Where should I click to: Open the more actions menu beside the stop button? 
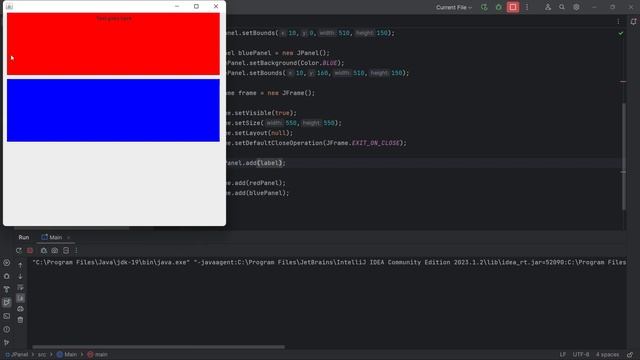tap(527, 7)
